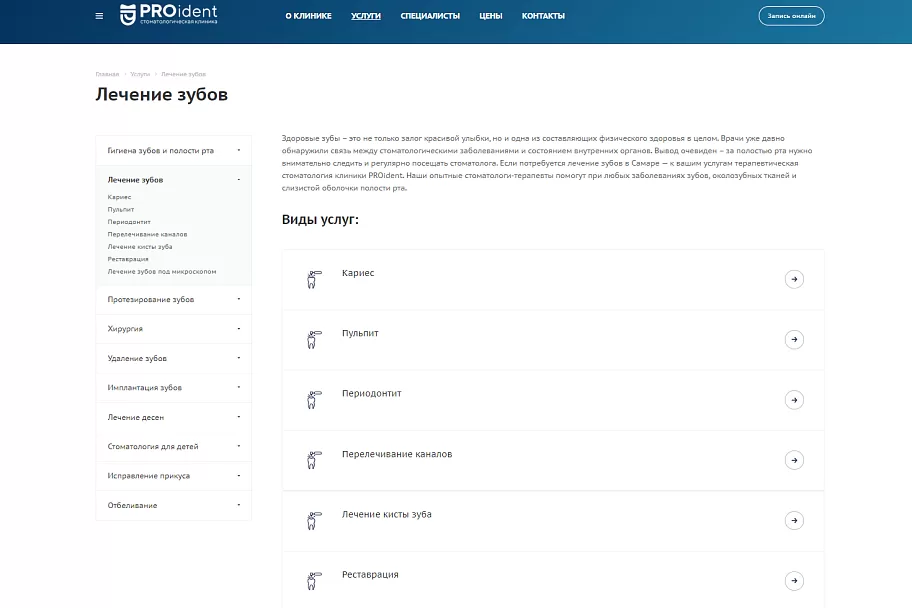912x608 pixels.
Task: Open Лечение зубов под микроскопом sublink
Action: tap(162, 272)
